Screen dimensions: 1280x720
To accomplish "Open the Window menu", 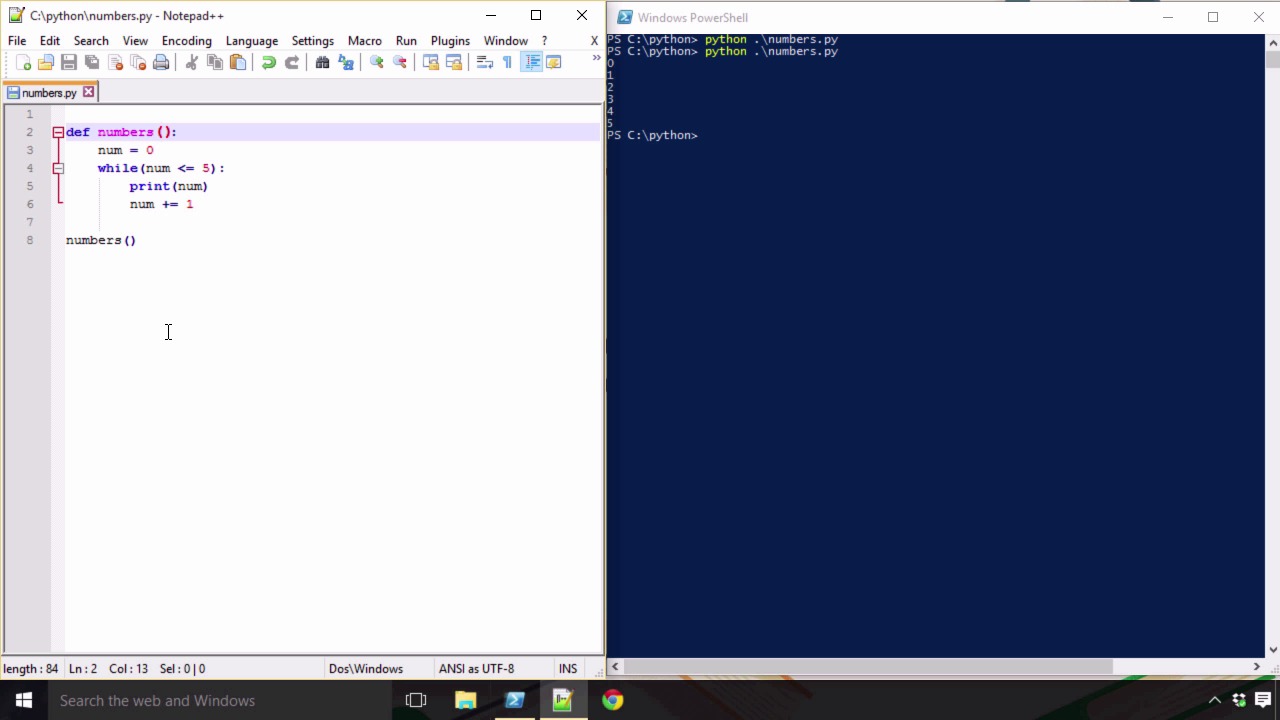I will (x=506, y=41).
